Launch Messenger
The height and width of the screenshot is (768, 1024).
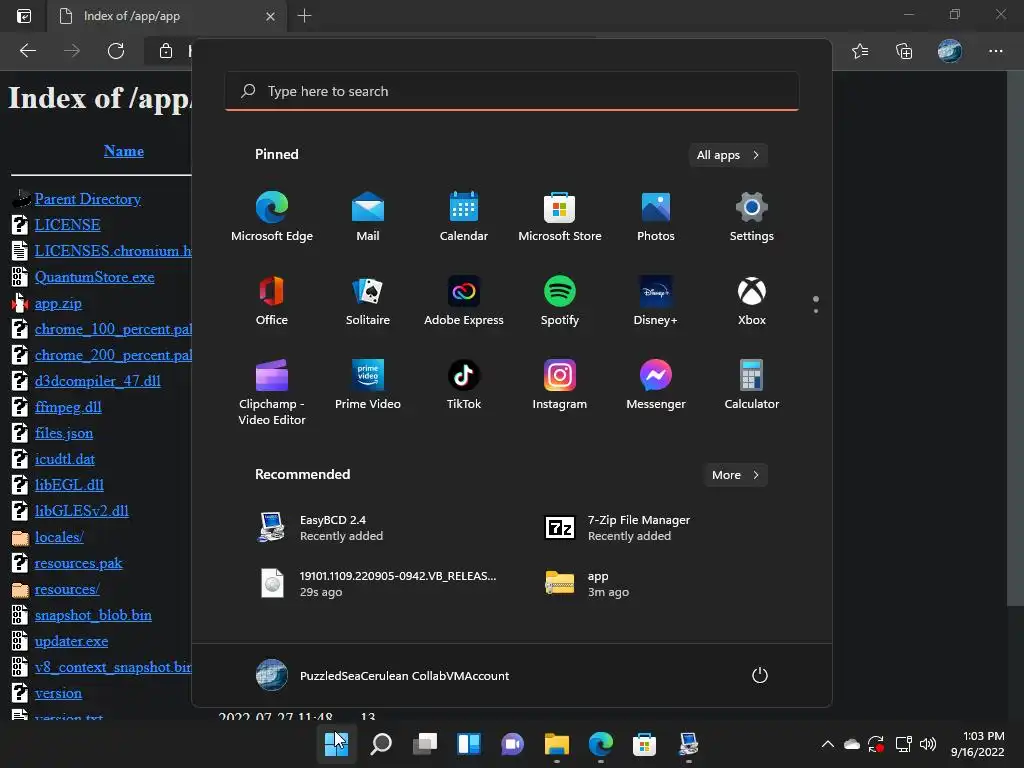click(x=656, y=385)
